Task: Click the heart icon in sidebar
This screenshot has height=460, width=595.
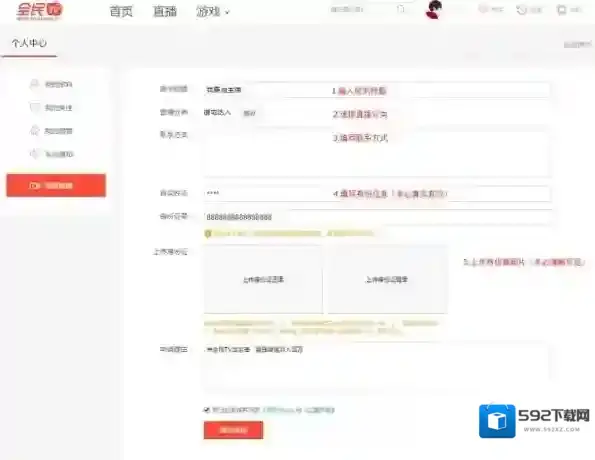Action: click(35, 107)
